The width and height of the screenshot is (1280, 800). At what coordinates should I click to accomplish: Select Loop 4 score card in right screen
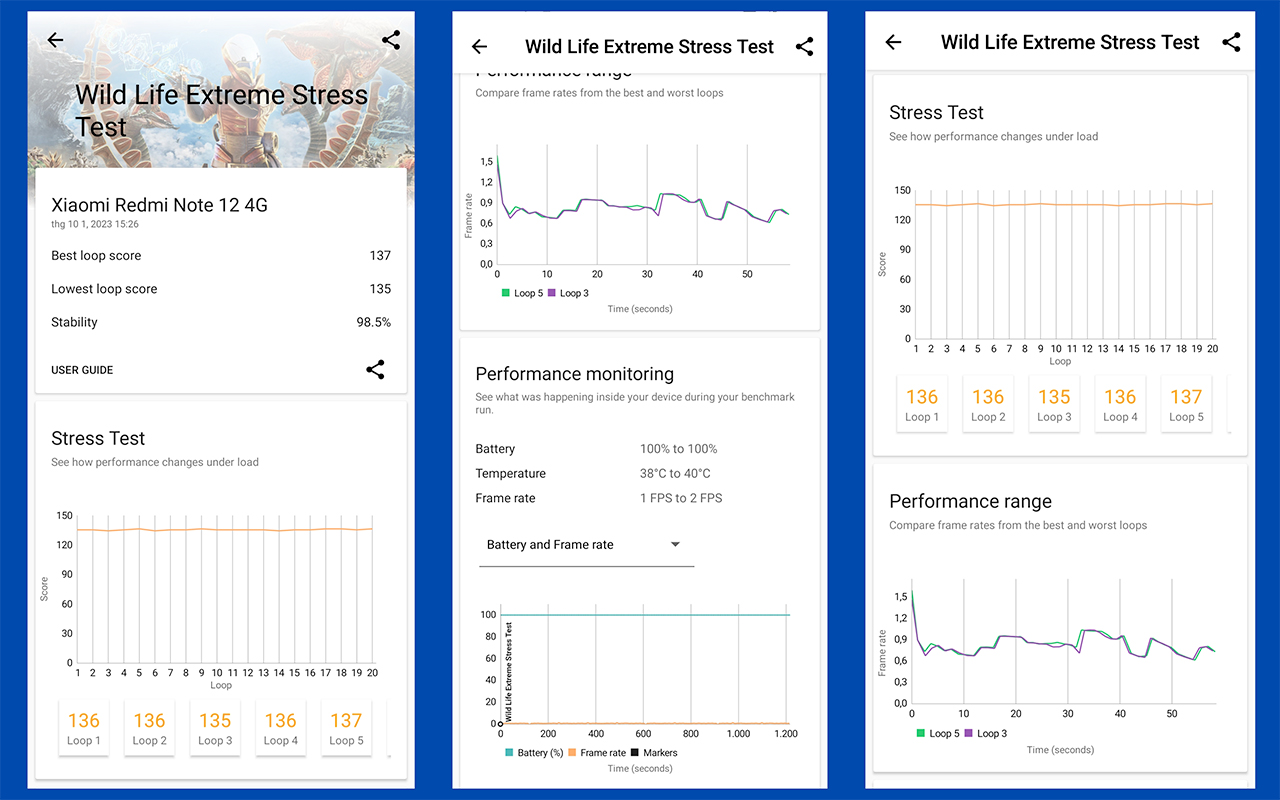(1120, 405)
